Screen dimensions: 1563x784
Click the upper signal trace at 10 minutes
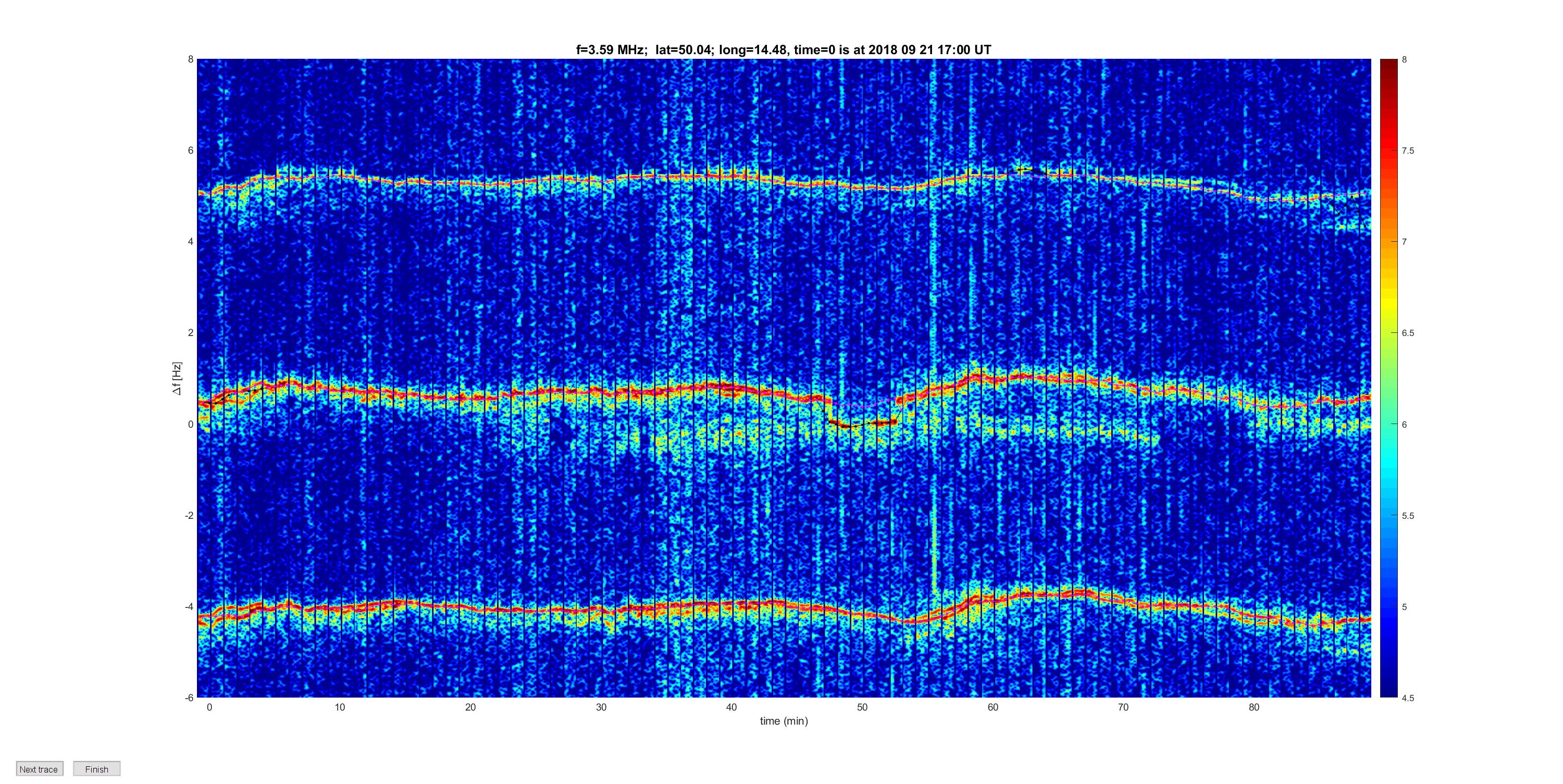tap(340, 176)
